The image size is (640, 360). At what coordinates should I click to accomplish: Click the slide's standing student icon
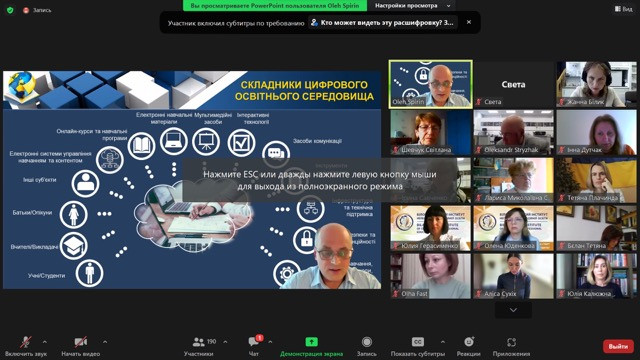89,273
